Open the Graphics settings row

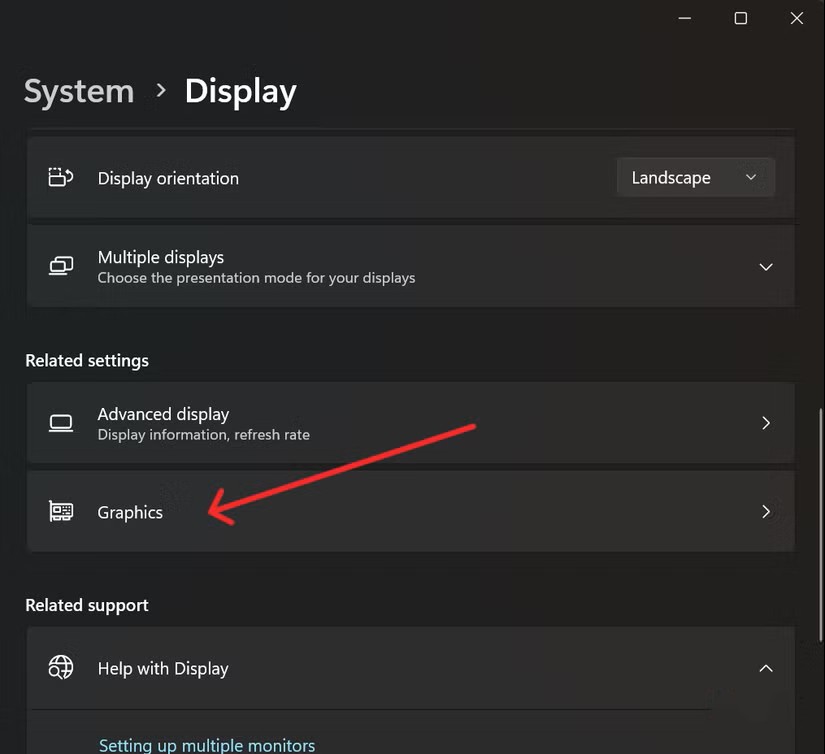[400, 511]
